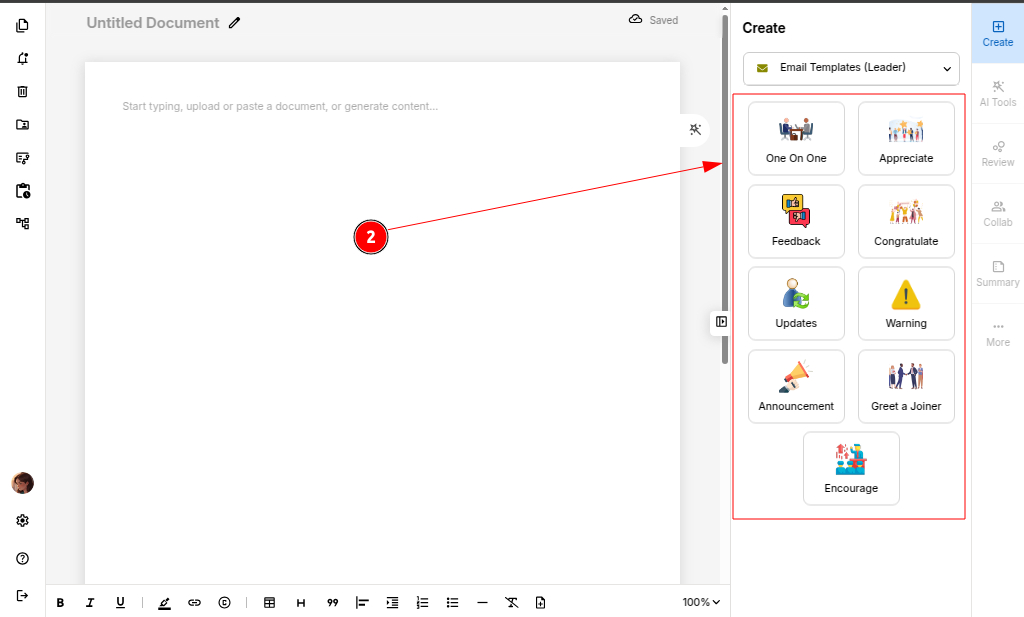Open the Review tab
Viewport: 1024px width, 617px height.
click(997, 153)
